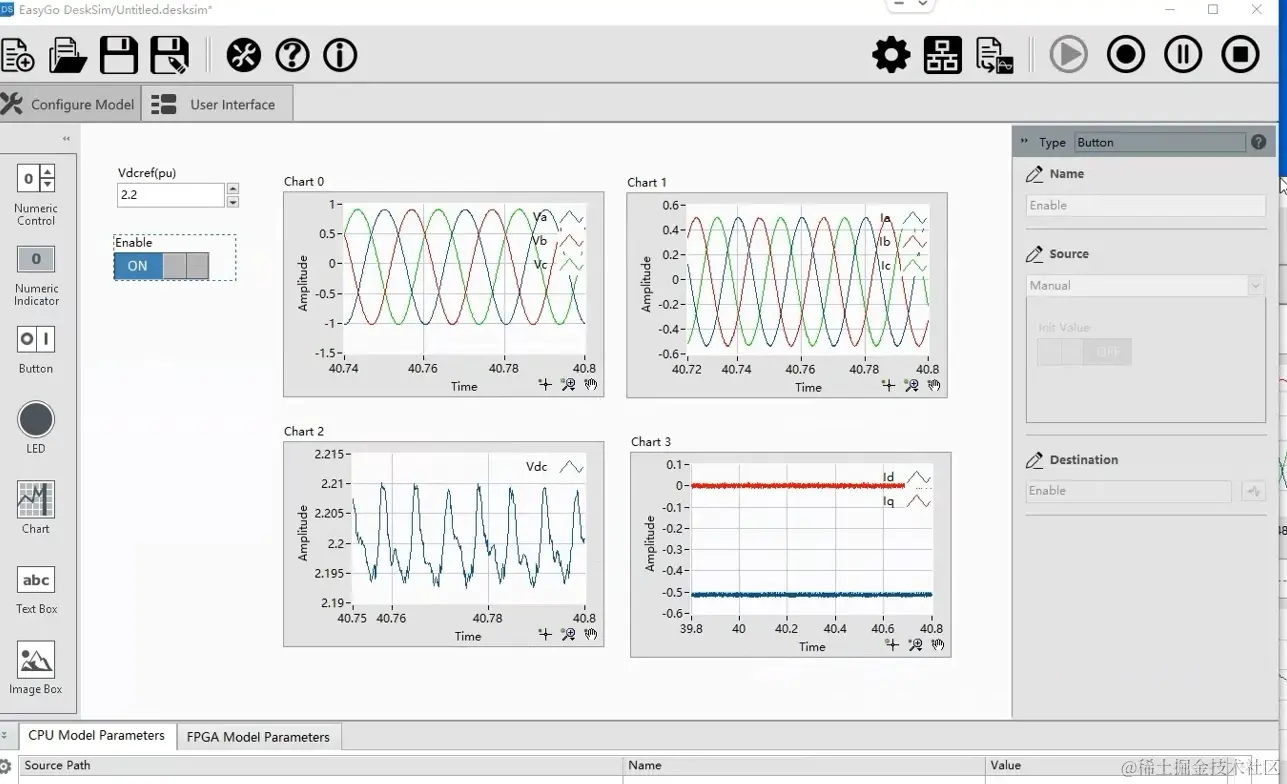Click the properties panel help icon
This screenshot has width=1287, height=784.
pyautogui.click(x=1258, y=142)
